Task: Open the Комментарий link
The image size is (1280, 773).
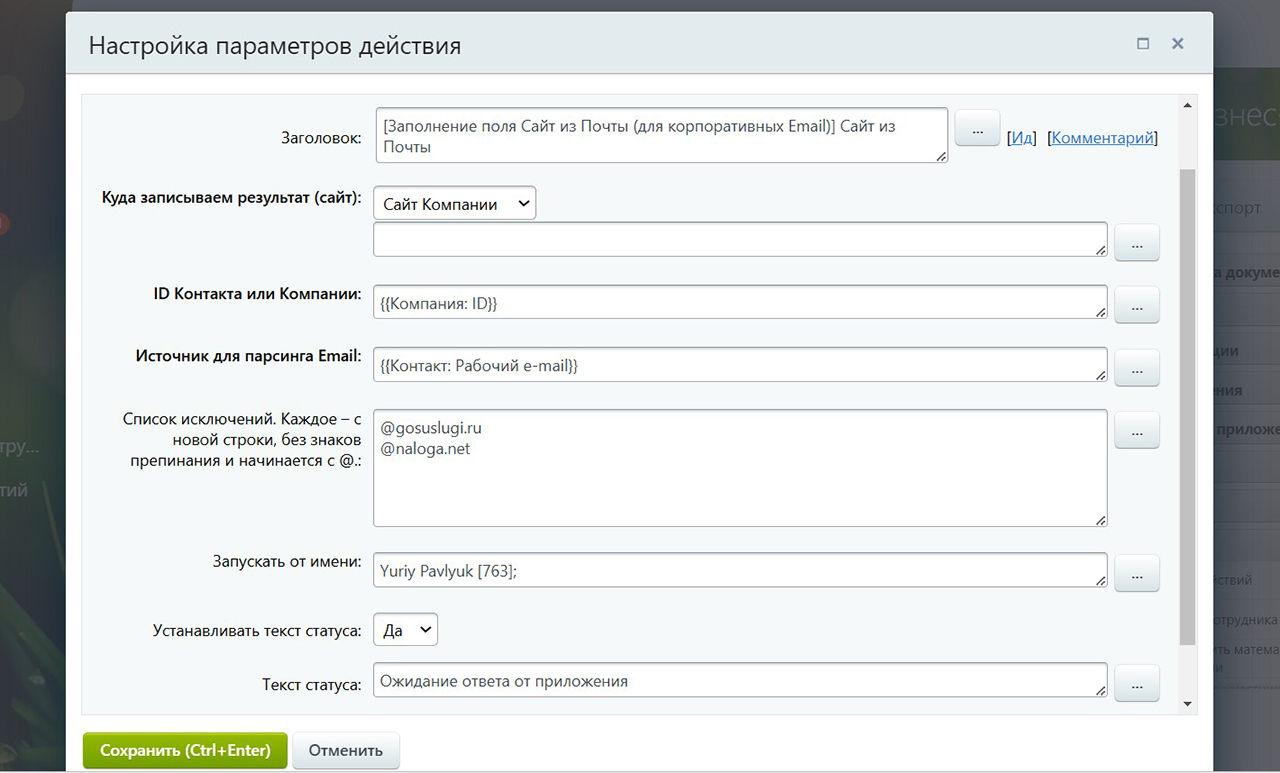Action: tap(1103, 138)
